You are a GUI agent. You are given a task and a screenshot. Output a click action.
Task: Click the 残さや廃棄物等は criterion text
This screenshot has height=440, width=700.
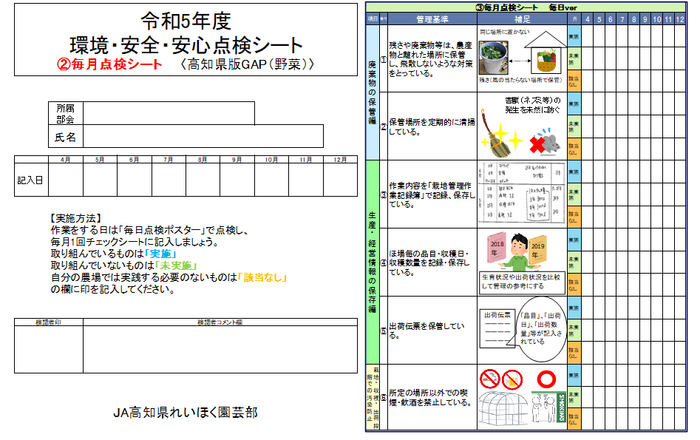pyautogui.click(x=430, y=59)
